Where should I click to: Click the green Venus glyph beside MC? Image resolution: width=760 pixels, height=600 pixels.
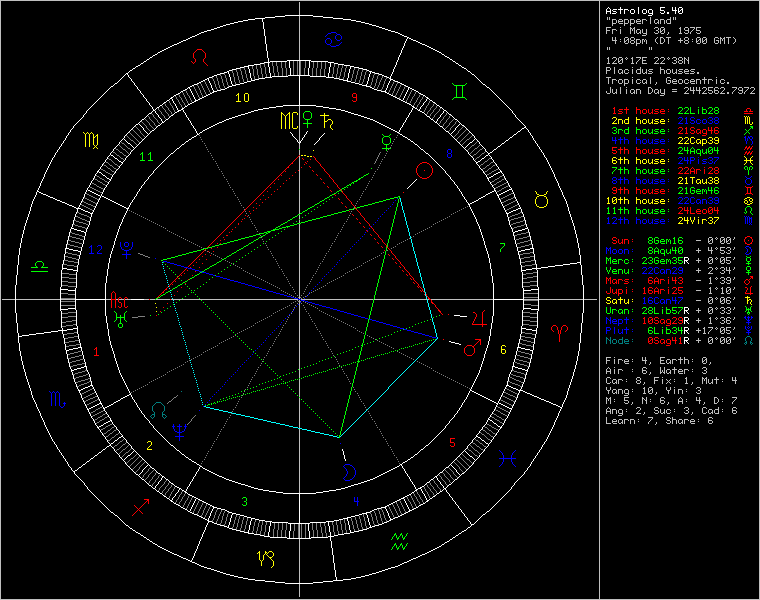point(307,119)
